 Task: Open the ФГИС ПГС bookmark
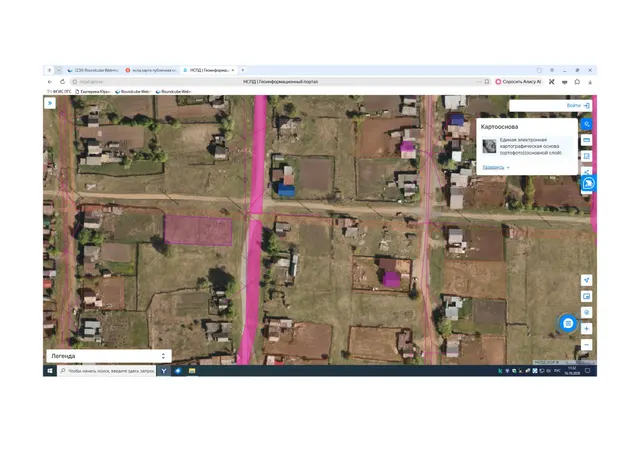tap(59, 91)
